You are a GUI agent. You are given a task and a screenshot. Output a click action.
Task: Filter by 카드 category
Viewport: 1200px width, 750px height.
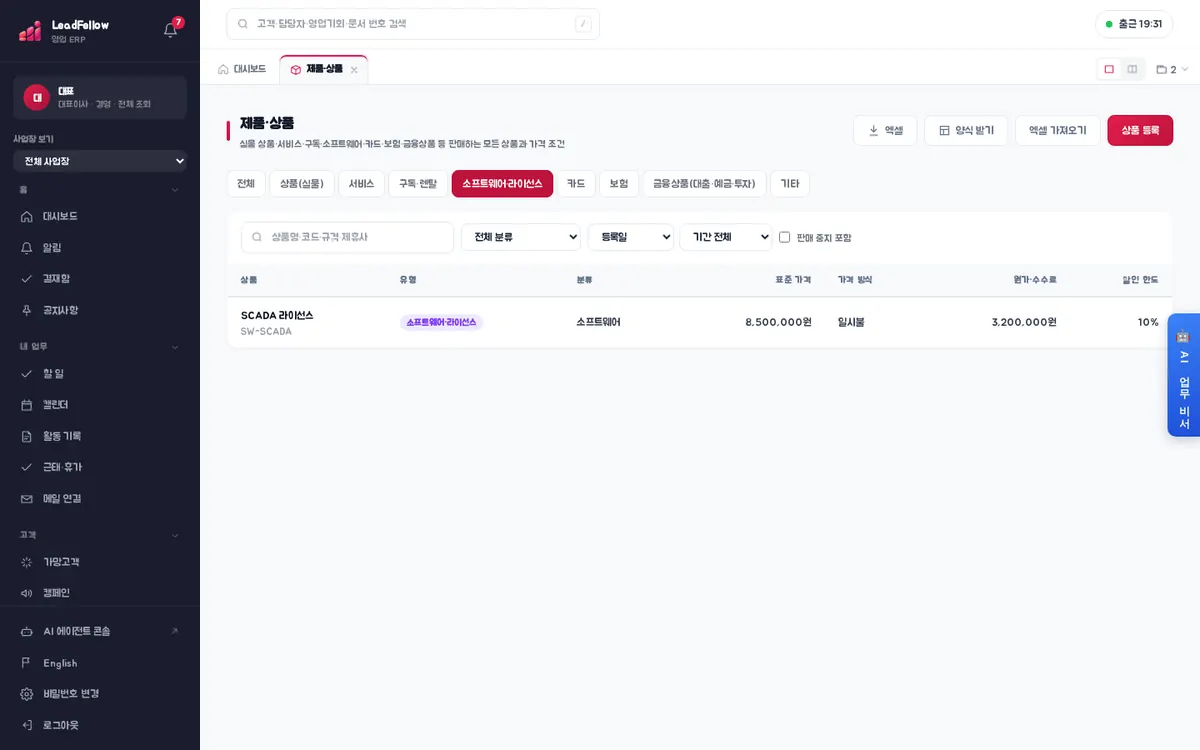(576, 184)
